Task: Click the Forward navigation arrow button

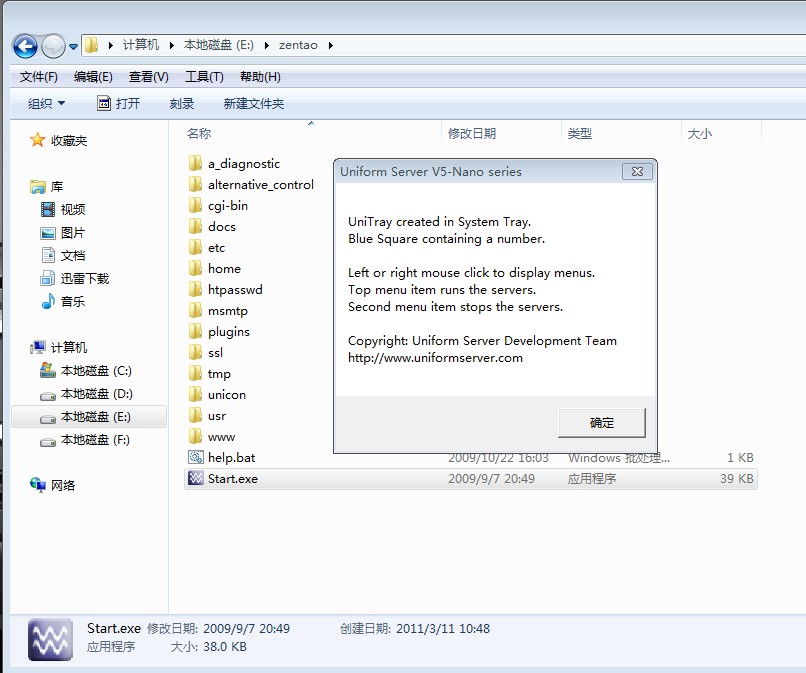Action: 53,47
